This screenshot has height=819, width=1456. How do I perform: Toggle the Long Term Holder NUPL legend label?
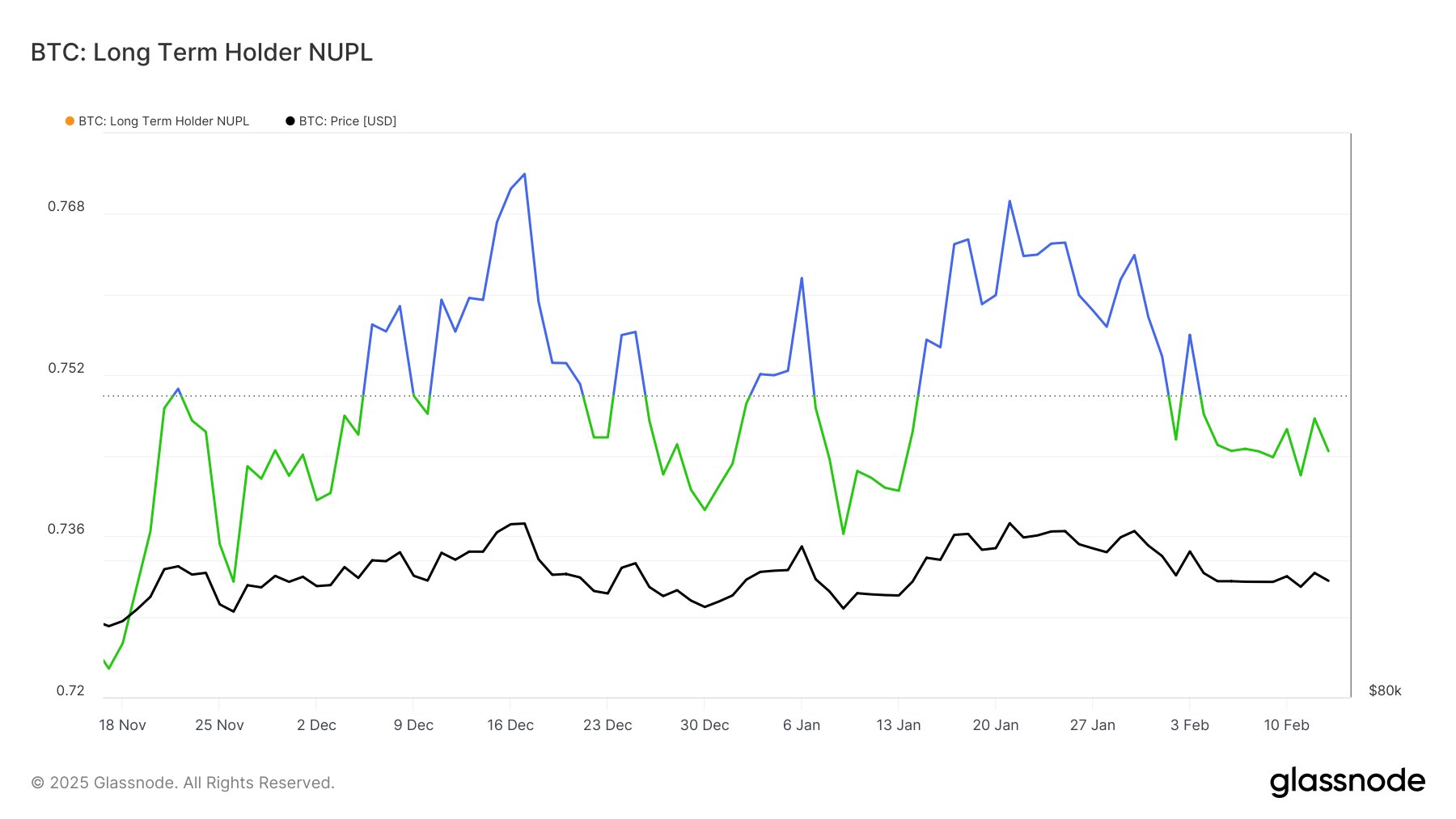point(163,121)
